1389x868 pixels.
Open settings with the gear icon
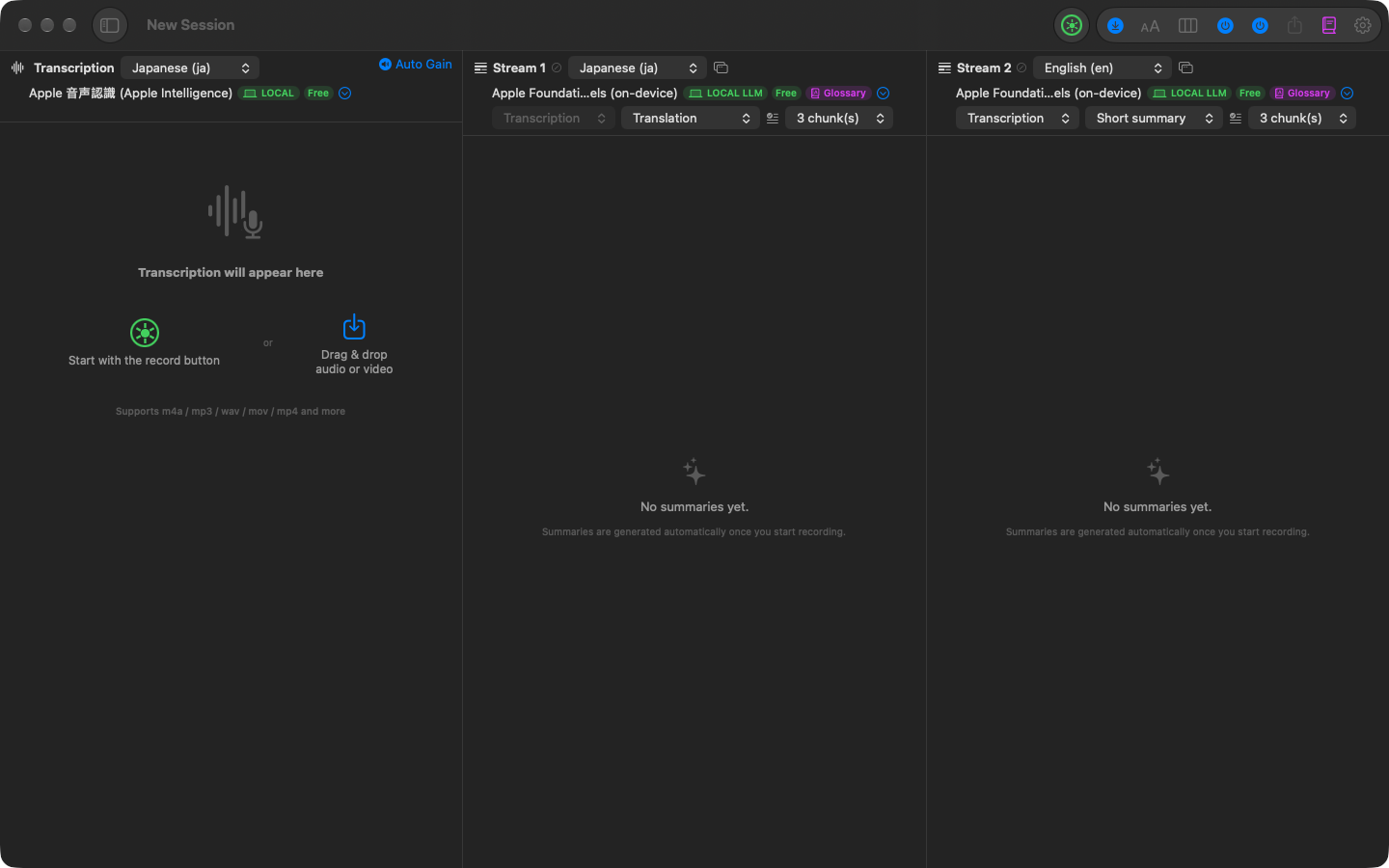pos(1363,26)
